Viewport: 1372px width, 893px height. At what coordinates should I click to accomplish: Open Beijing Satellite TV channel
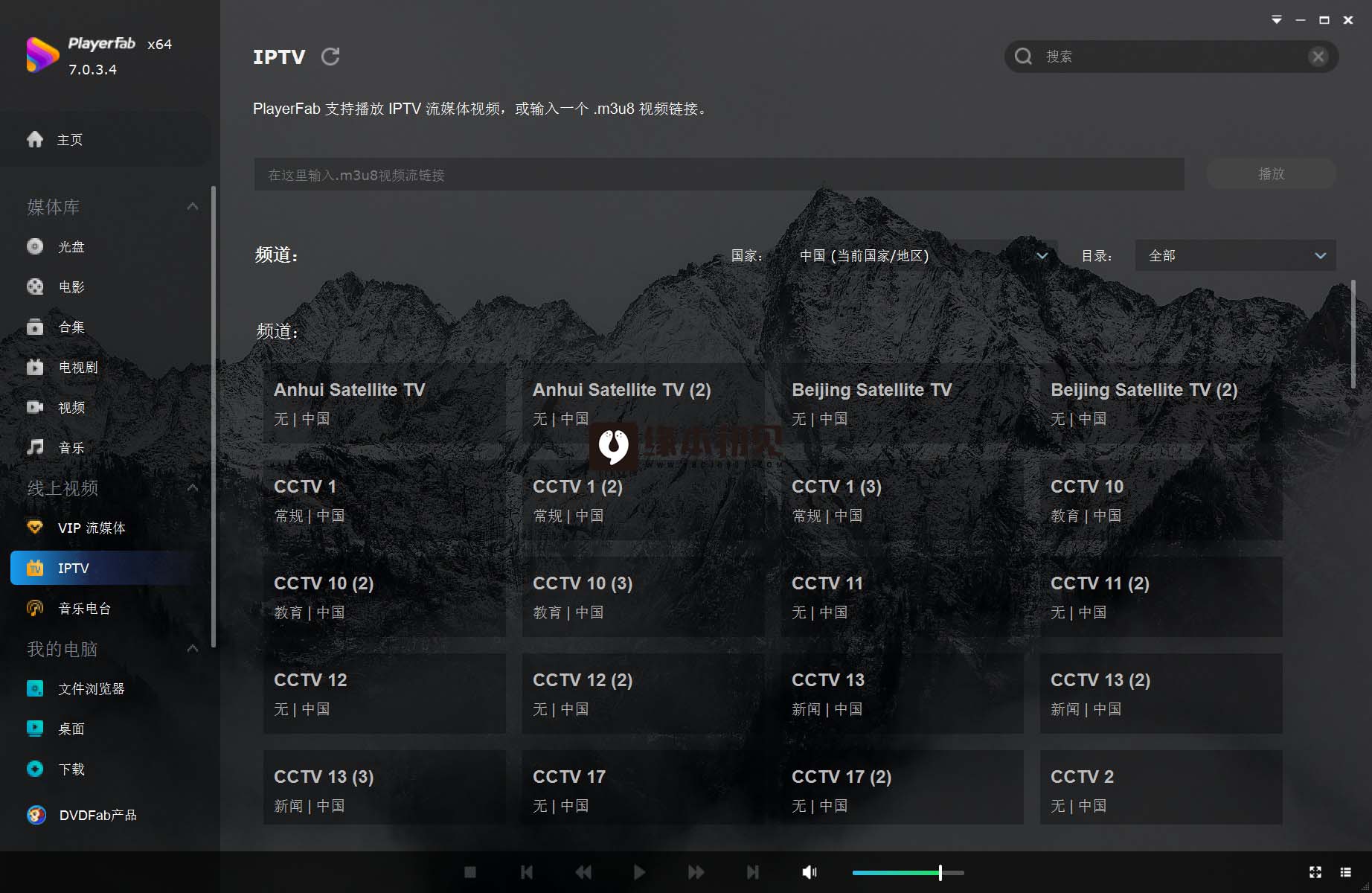(903, 403)
